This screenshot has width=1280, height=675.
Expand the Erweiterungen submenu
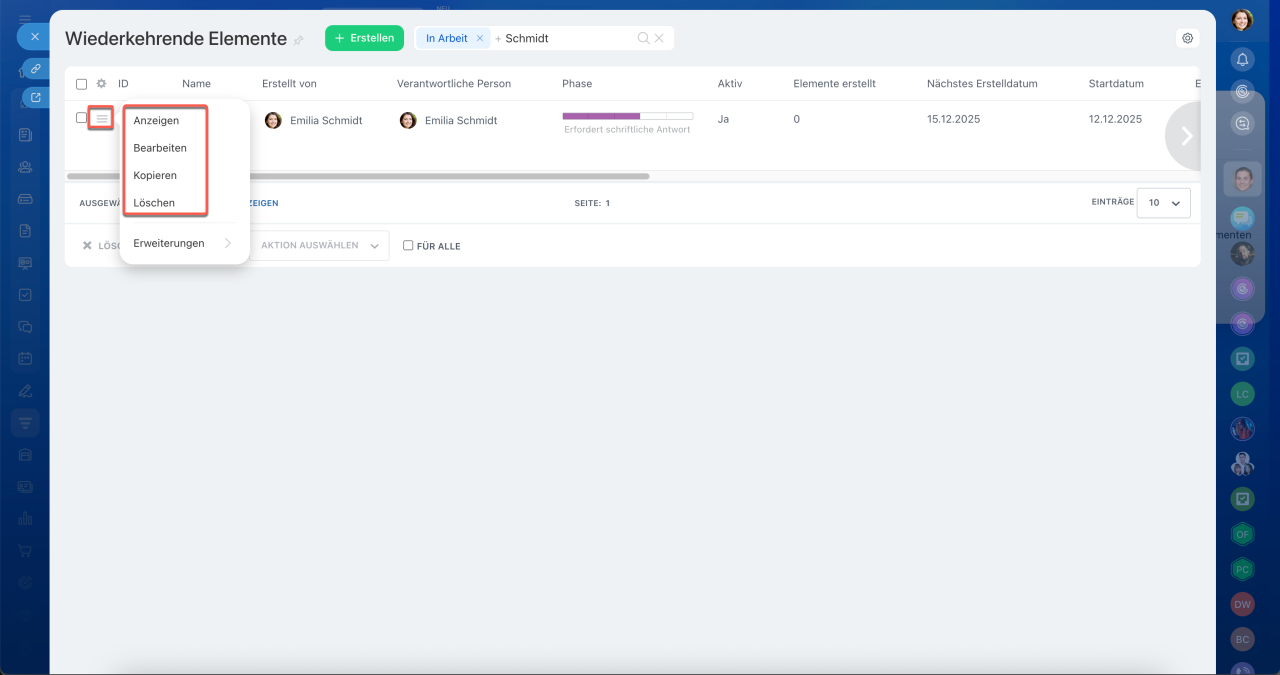[180, 243]
